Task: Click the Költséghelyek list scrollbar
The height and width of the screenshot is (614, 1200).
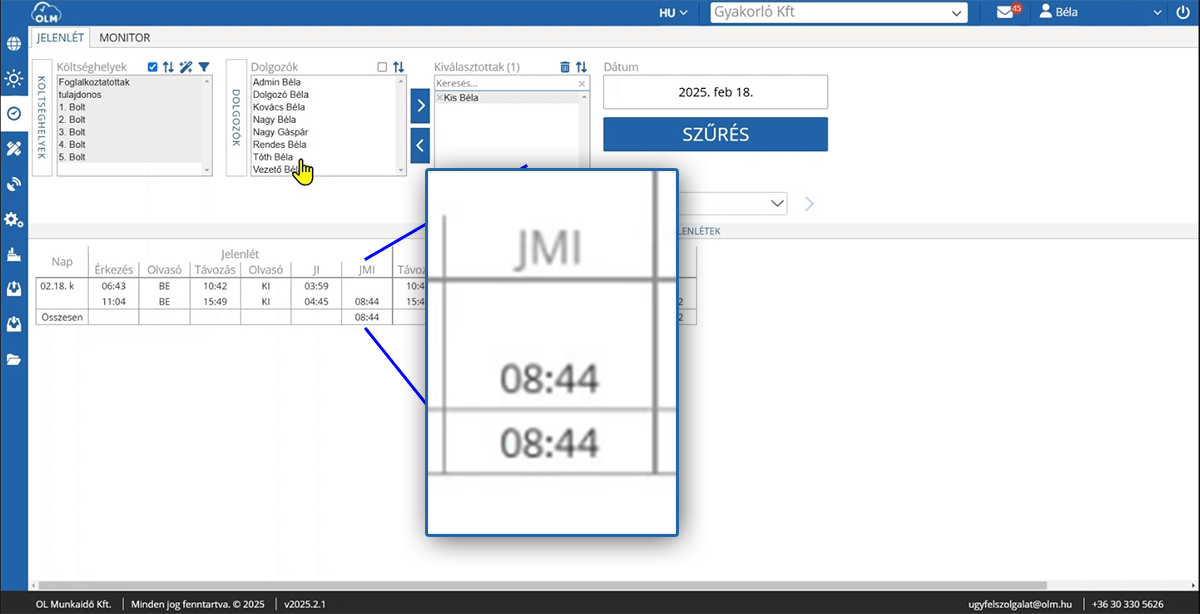Action: [x=207, y=126]
